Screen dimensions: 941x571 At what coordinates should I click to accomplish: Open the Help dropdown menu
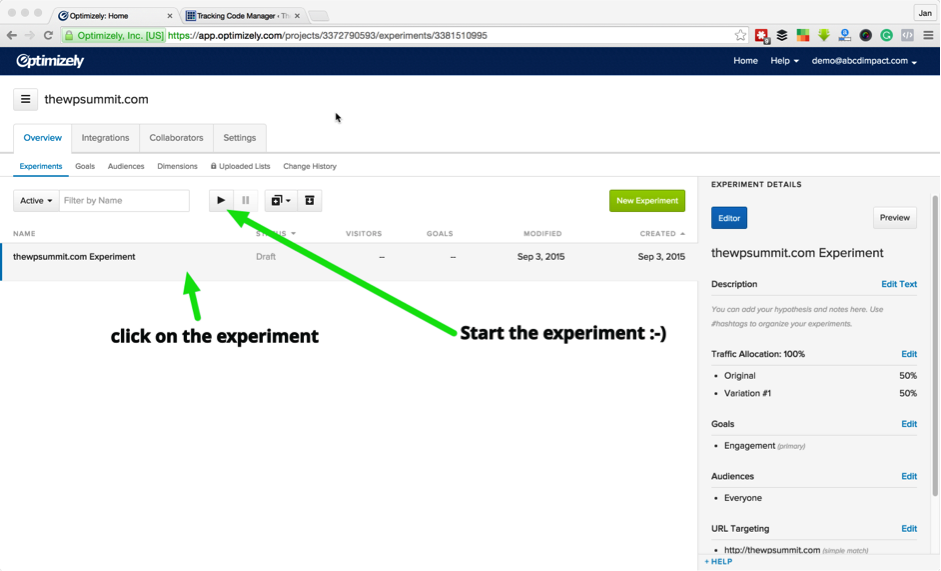coord(784,61)
